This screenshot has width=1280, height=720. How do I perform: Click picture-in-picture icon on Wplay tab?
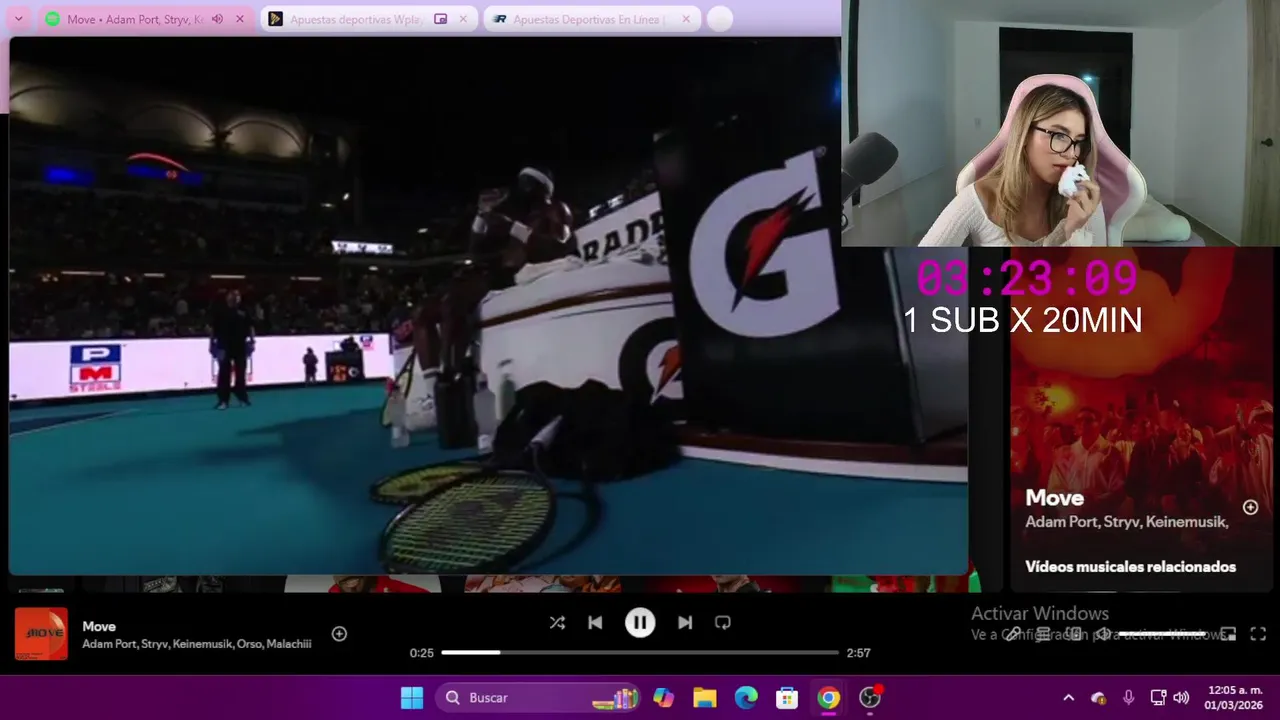pyautogui.click(x=440, y=19)
